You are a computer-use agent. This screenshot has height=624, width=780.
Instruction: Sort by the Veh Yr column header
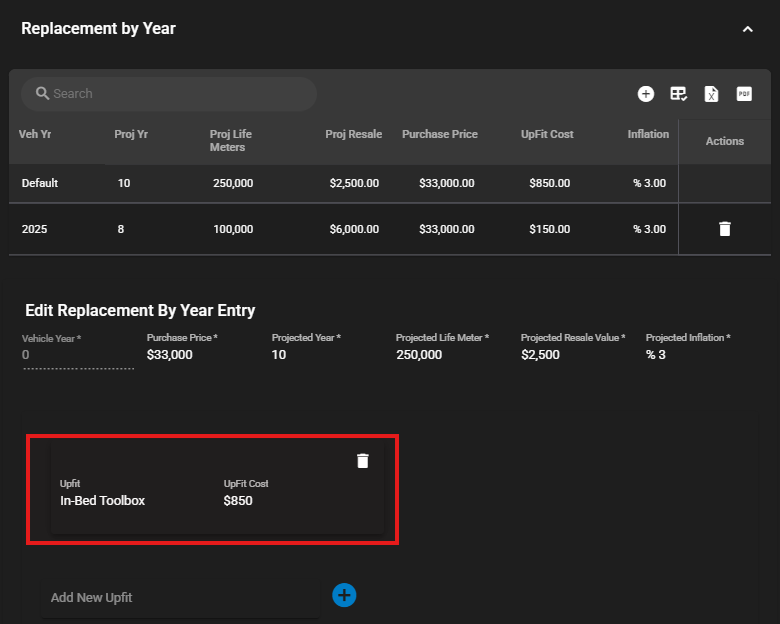pyautogui.click(x=35, y=134)
